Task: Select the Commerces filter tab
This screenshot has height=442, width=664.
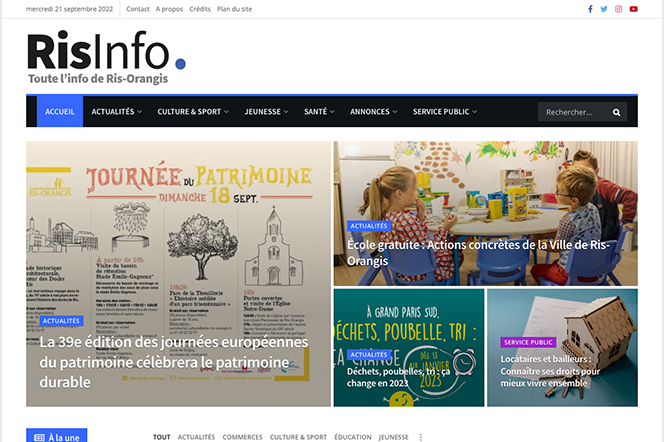Action: point(242,437)
